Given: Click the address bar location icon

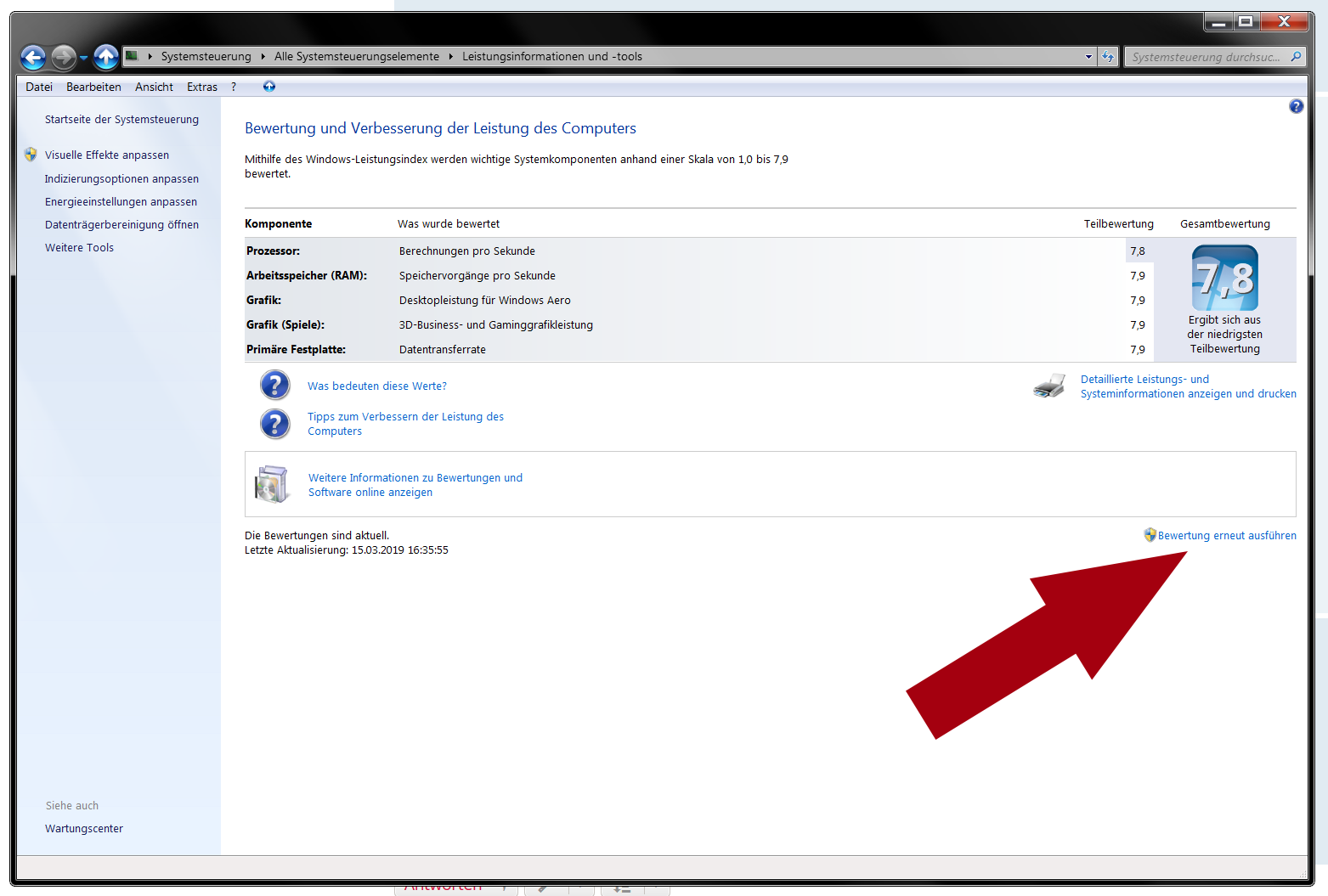Looking at the screenshot, I should (132, 56).
